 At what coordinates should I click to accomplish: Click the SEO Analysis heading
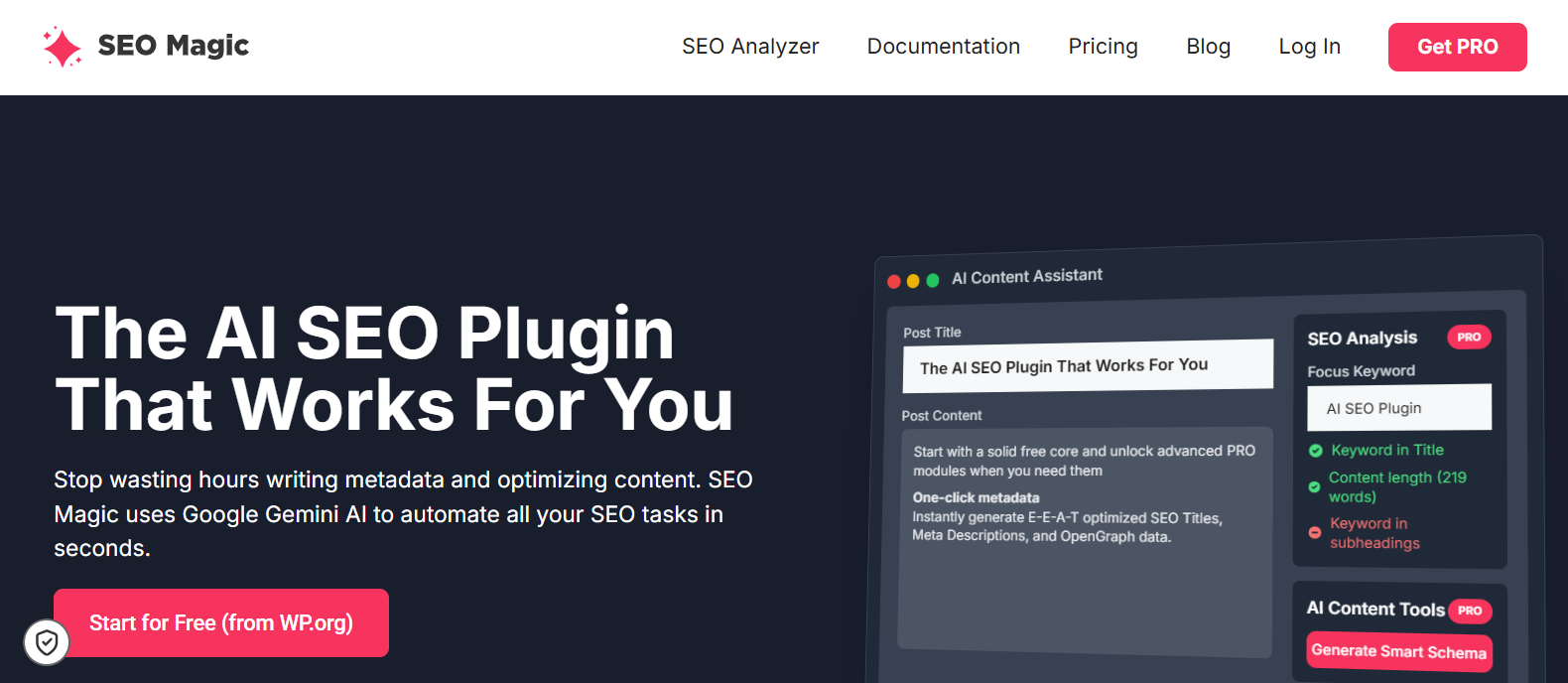1363,339
